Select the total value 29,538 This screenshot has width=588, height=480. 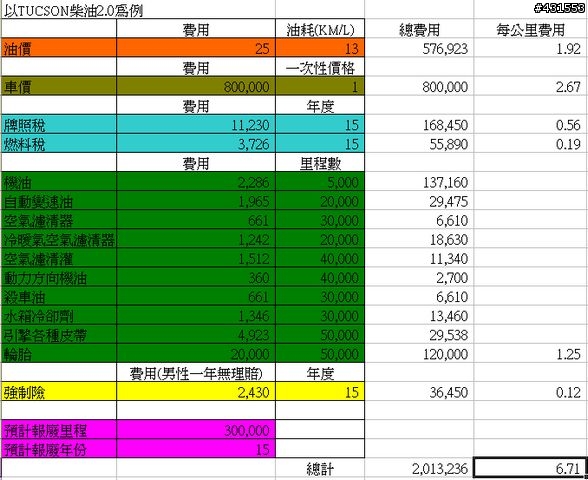[x=419, y=335]
